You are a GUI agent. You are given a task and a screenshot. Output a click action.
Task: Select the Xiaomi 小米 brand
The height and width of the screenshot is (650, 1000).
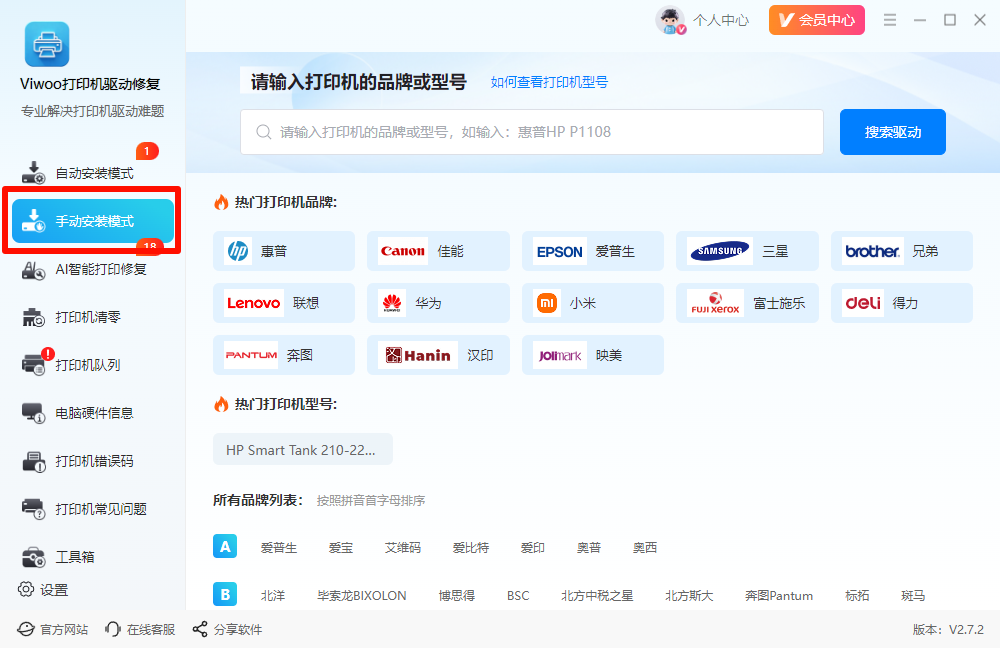click(592, 303)
